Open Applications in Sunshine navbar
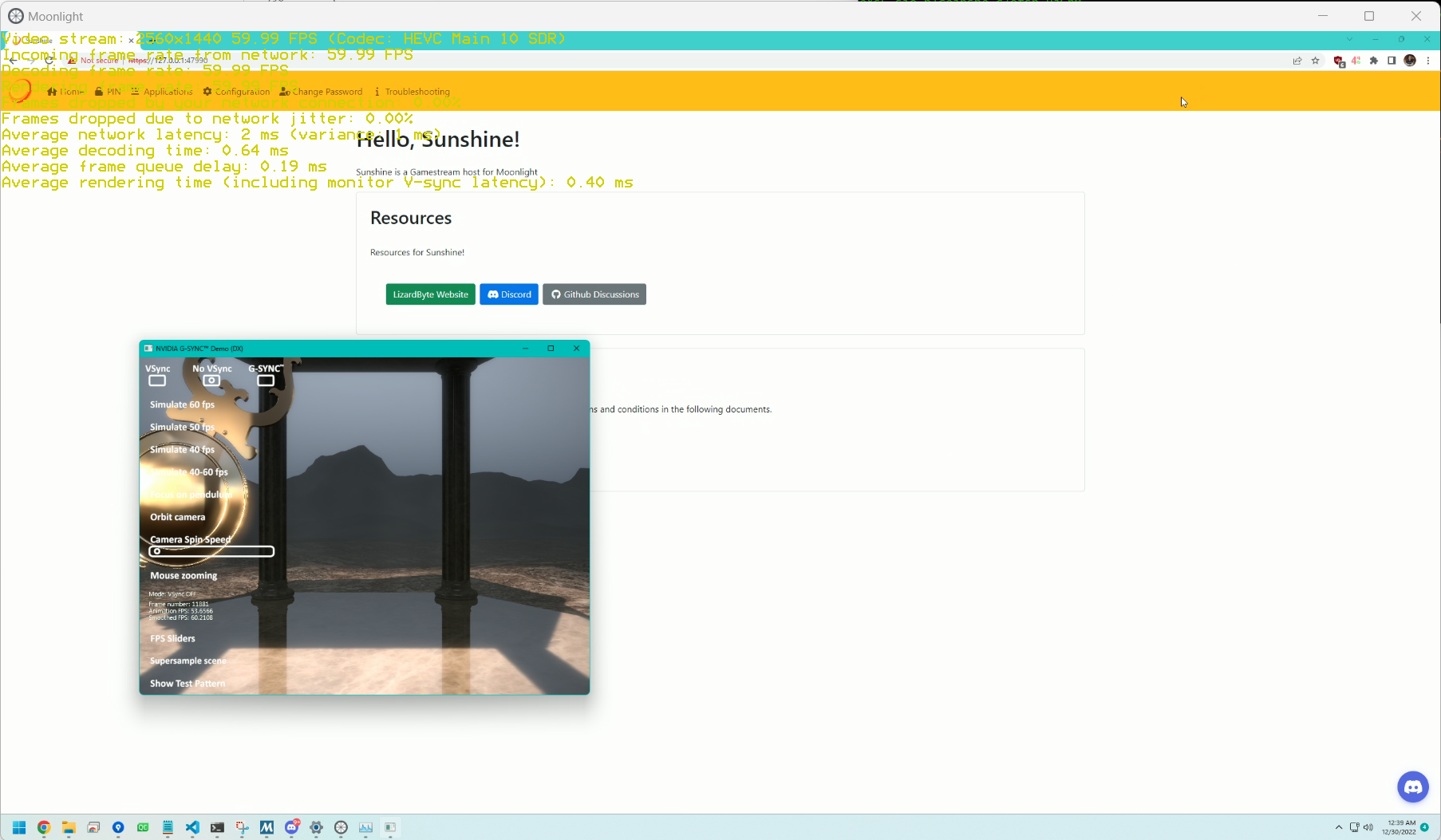 (162, 92)
